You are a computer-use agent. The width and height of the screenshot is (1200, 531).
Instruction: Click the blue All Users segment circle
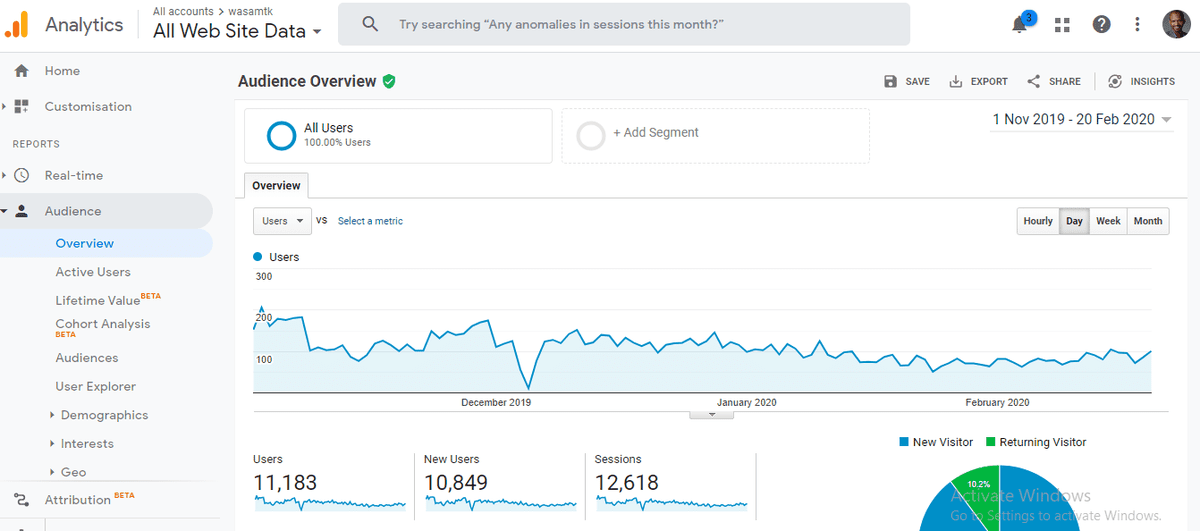coord(281,136)
